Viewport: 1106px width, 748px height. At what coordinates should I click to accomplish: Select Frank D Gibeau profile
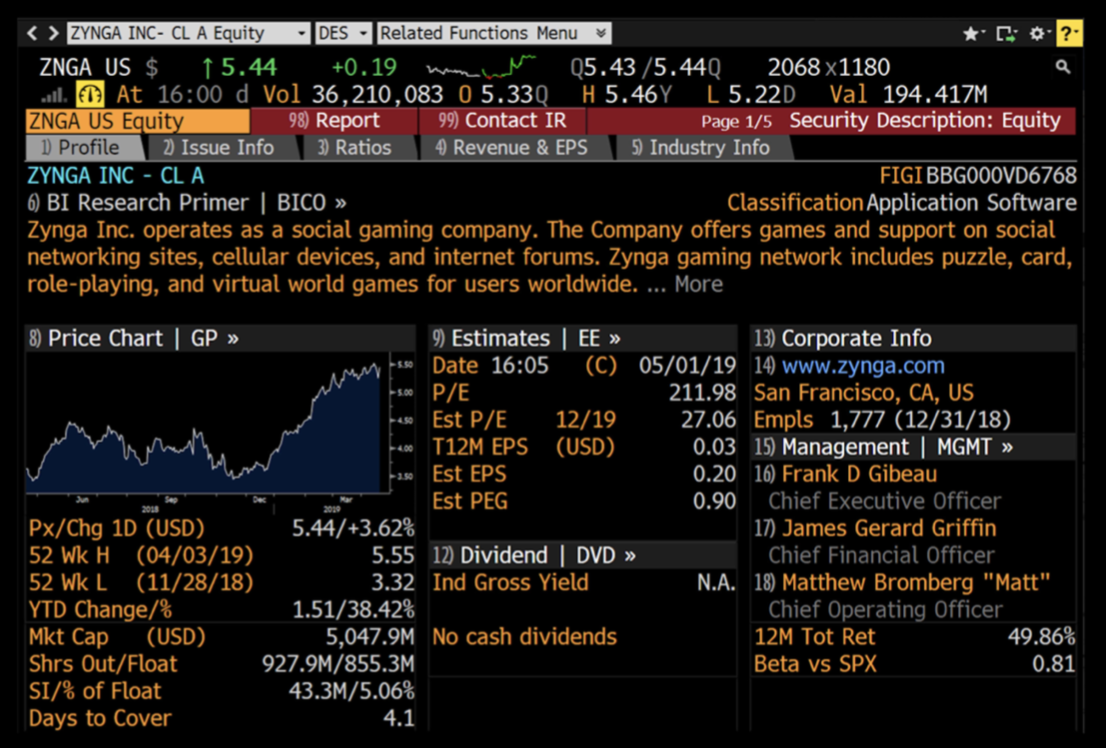859,474
